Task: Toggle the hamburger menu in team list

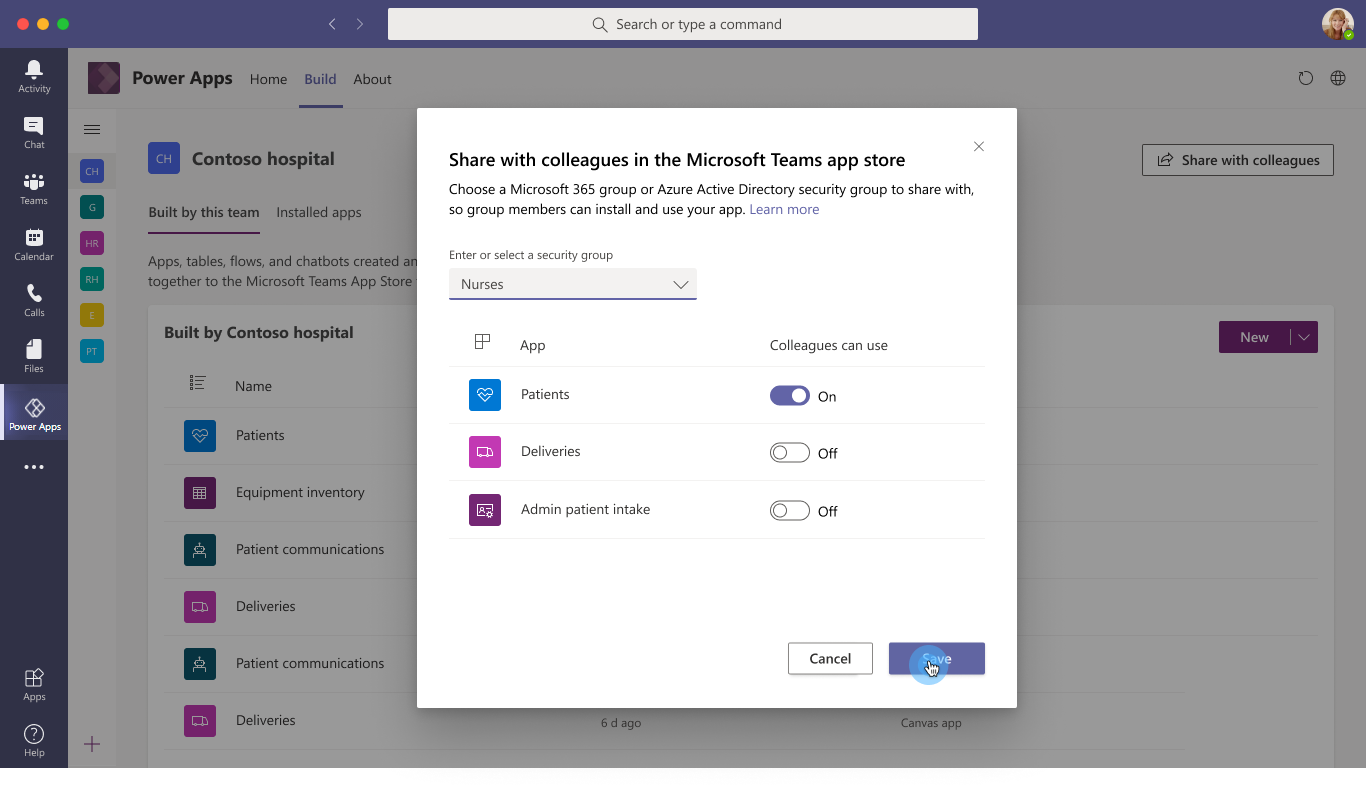Action: click(92, 129)
